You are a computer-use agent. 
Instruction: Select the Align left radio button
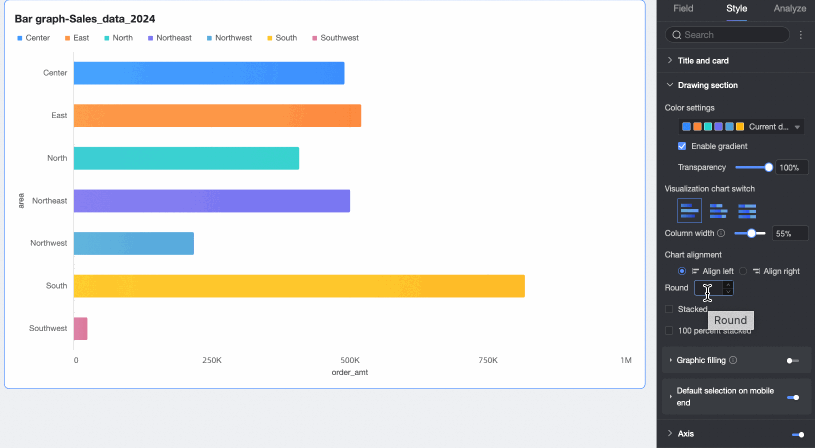click(x=682, y=271)
